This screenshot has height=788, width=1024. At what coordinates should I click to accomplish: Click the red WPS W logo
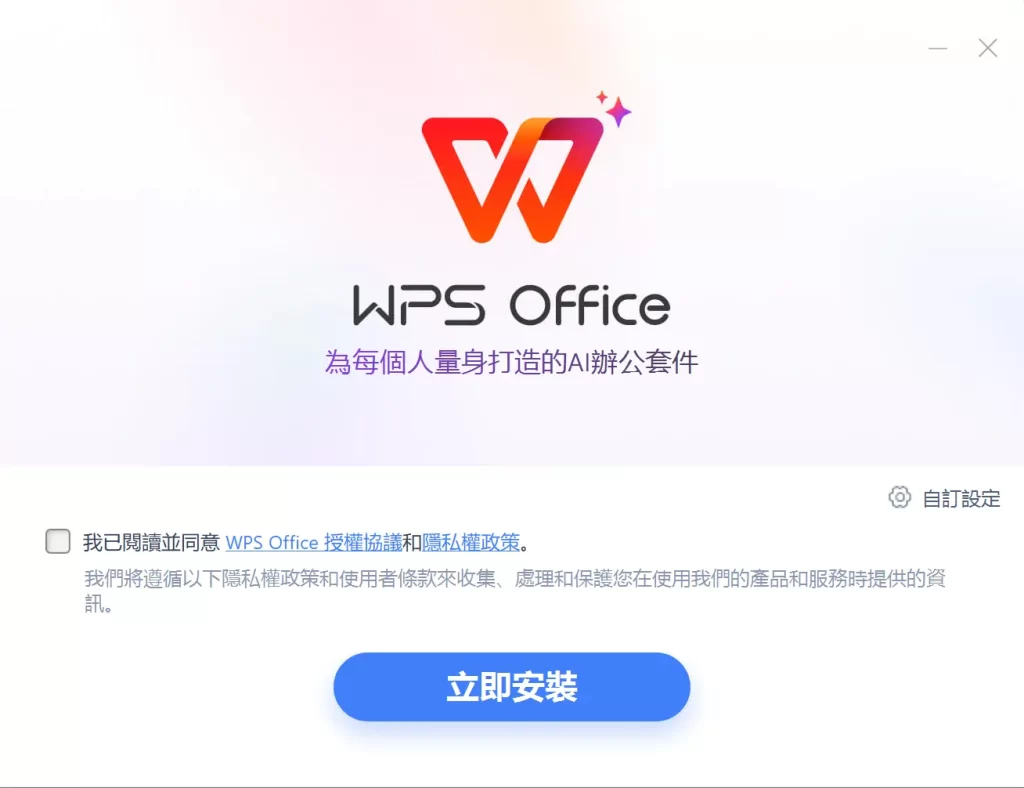(x=512, y=180)
